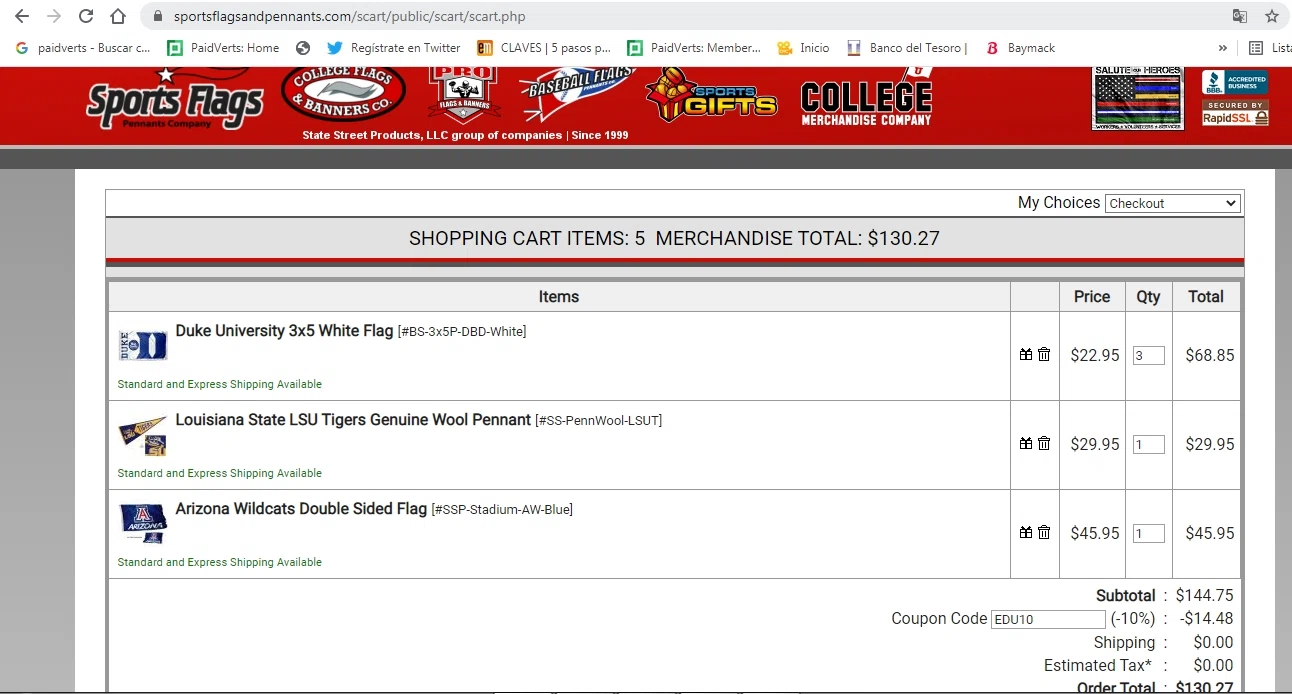Open Regístrate en Twitter bookmark
Image resolution: width=1292 pixels, height=694 pixels.
[394, 48]
